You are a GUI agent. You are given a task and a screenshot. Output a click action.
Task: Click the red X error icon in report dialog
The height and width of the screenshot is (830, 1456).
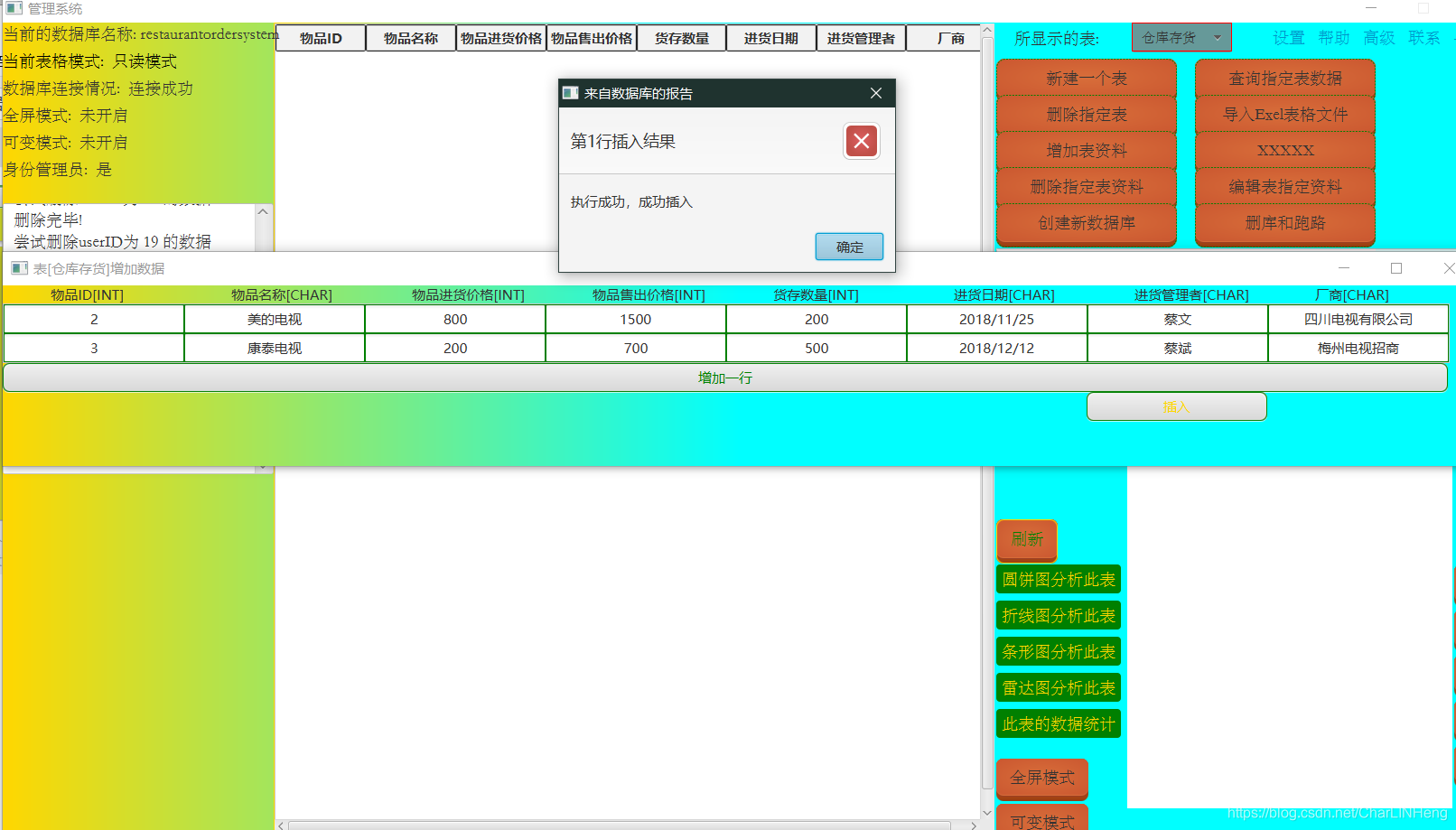[x=862, y=141]
